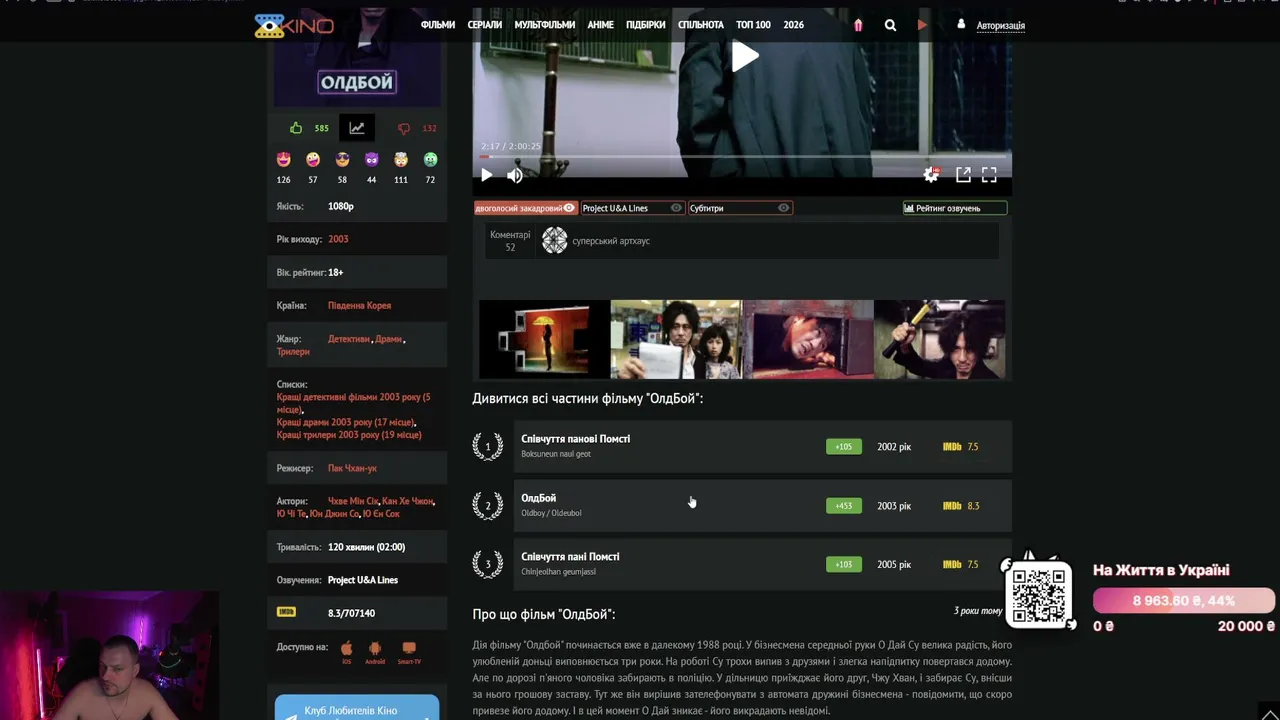Open the 'Драми' genre link

coord(388,339)
